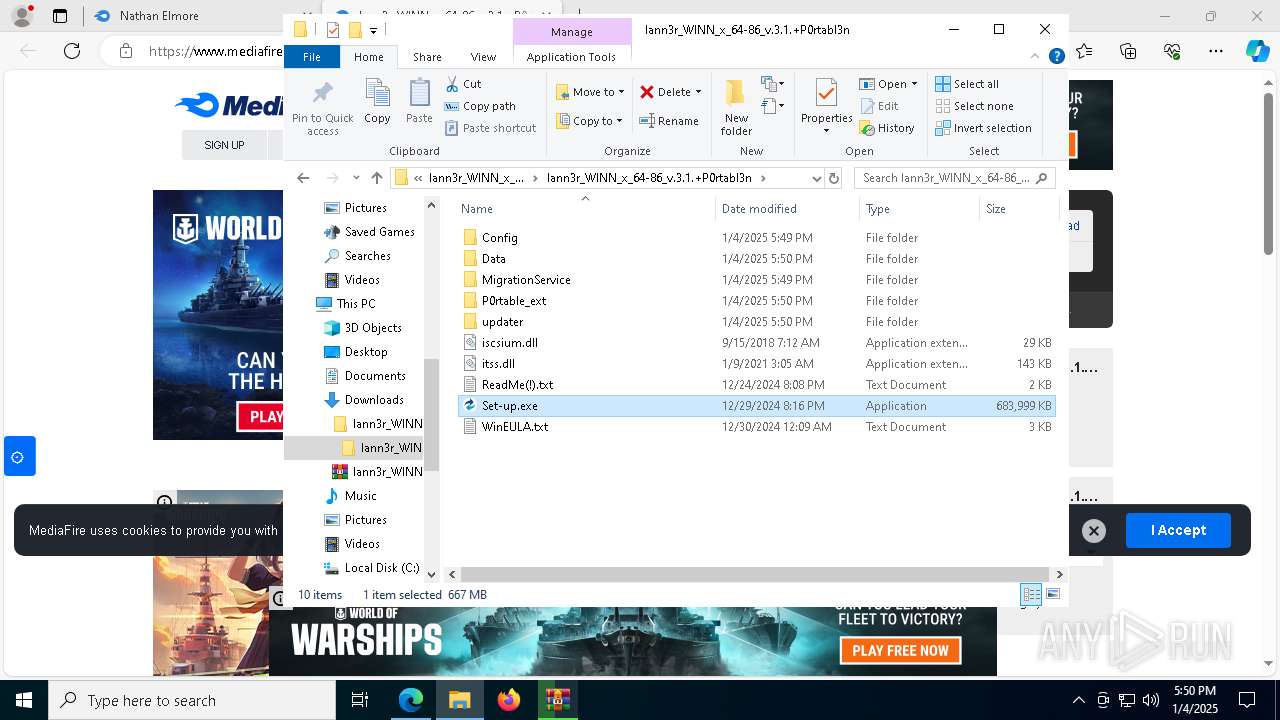Open Task View on taskbar

tap(360, 700)
